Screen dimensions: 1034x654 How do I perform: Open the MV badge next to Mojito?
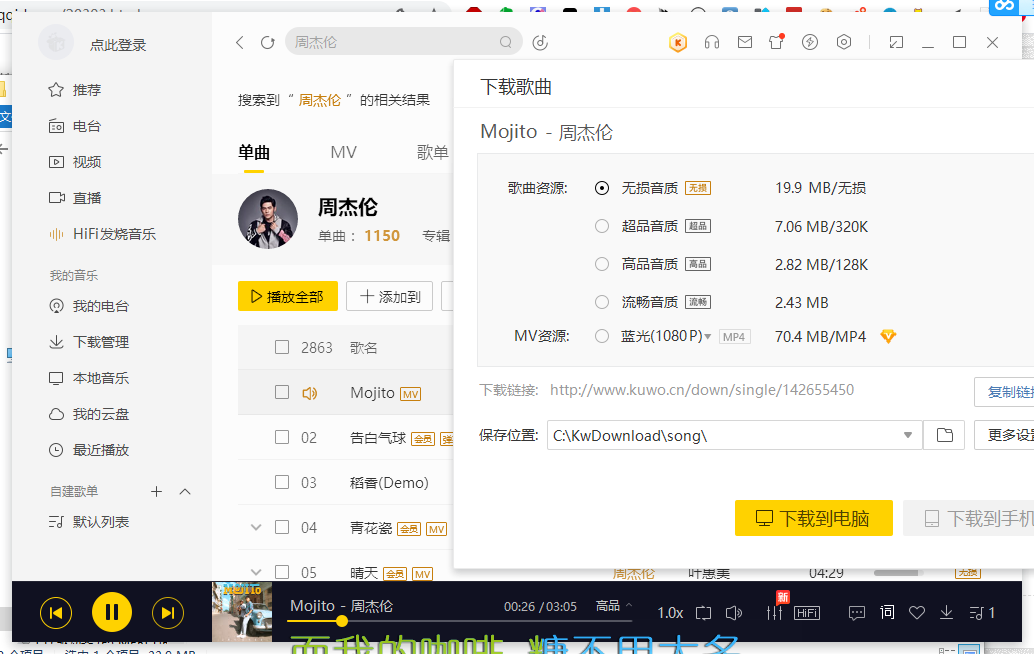coord(411,394)
